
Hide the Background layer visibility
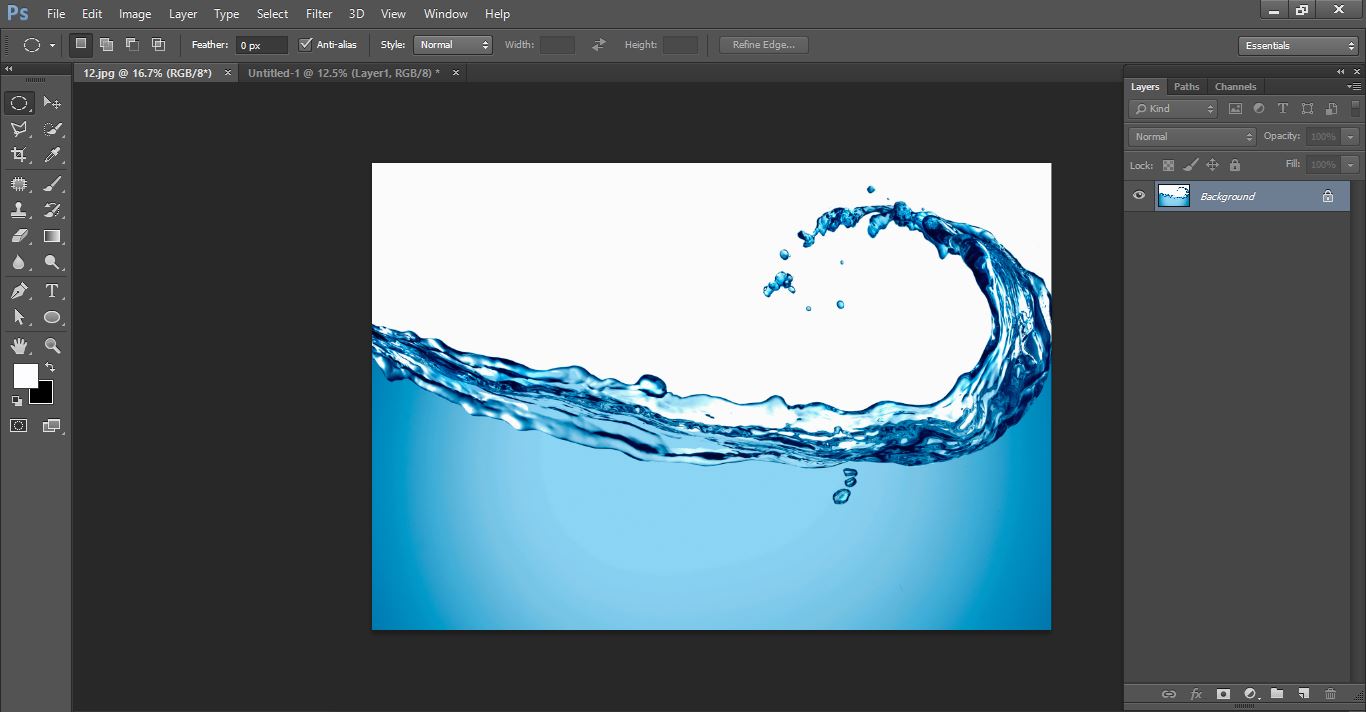tap(1139, 195)
